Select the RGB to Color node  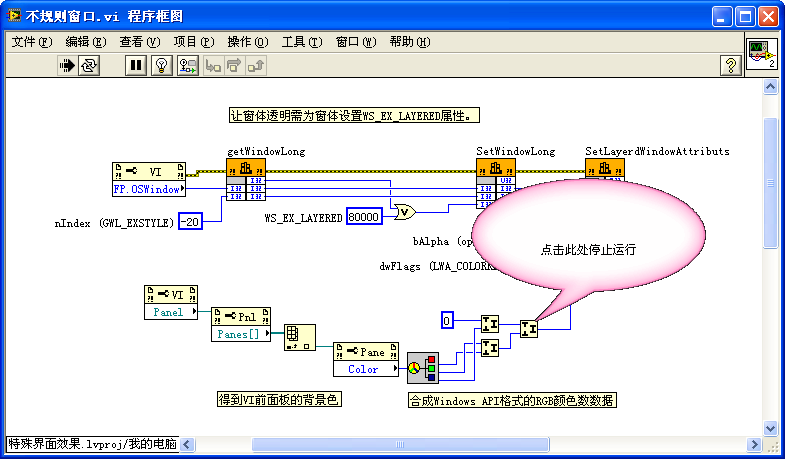[422, 368]
